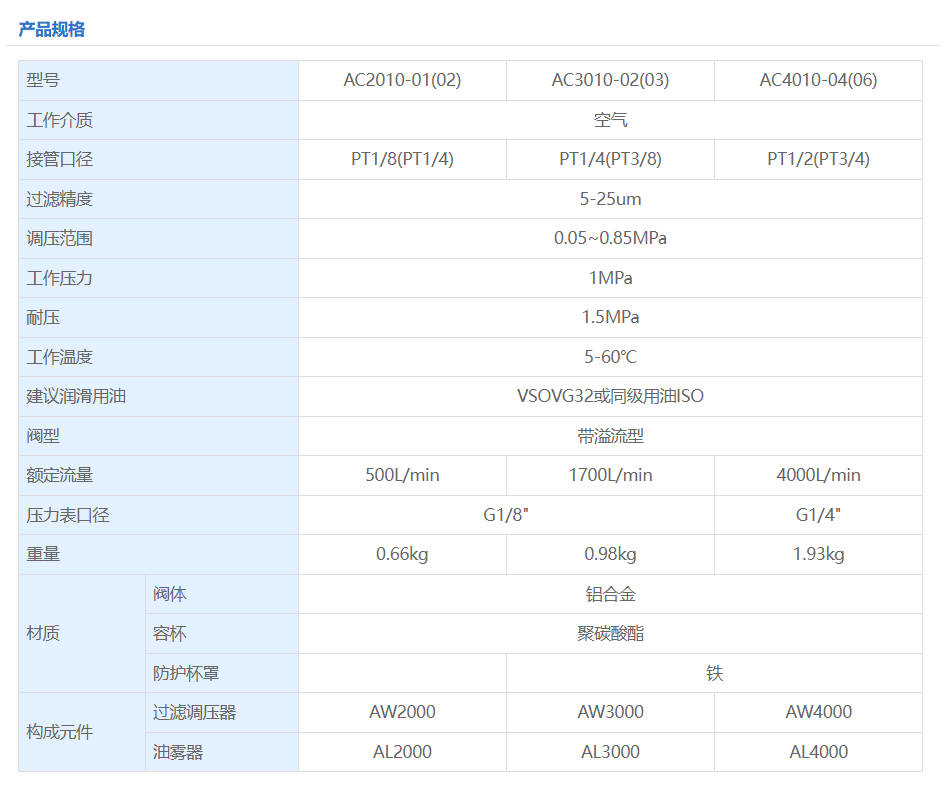Click the 产品规格 section heading
This screenshot has height=787, width=943.
coord(52,29)
